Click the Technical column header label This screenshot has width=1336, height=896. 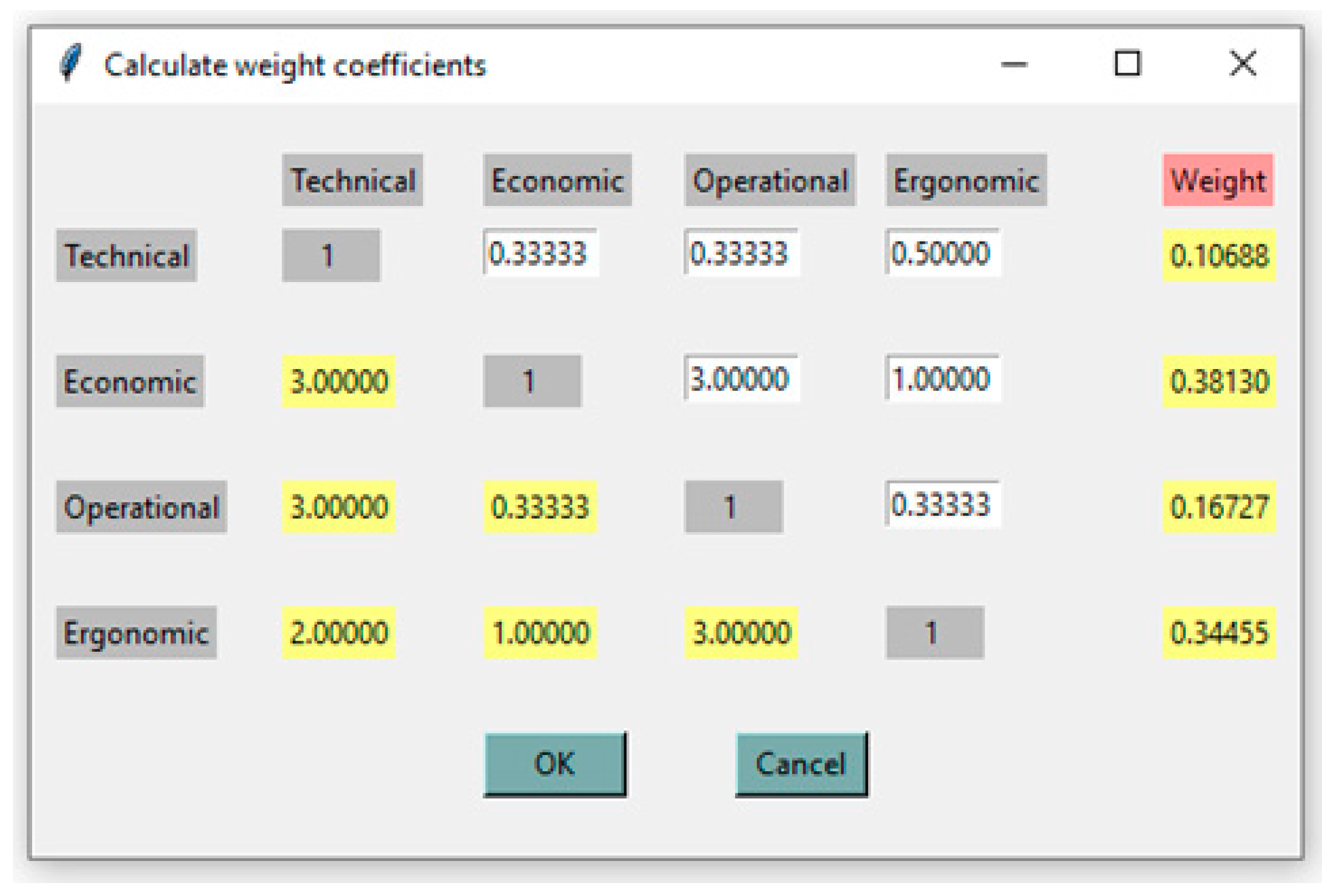[353, 181]
